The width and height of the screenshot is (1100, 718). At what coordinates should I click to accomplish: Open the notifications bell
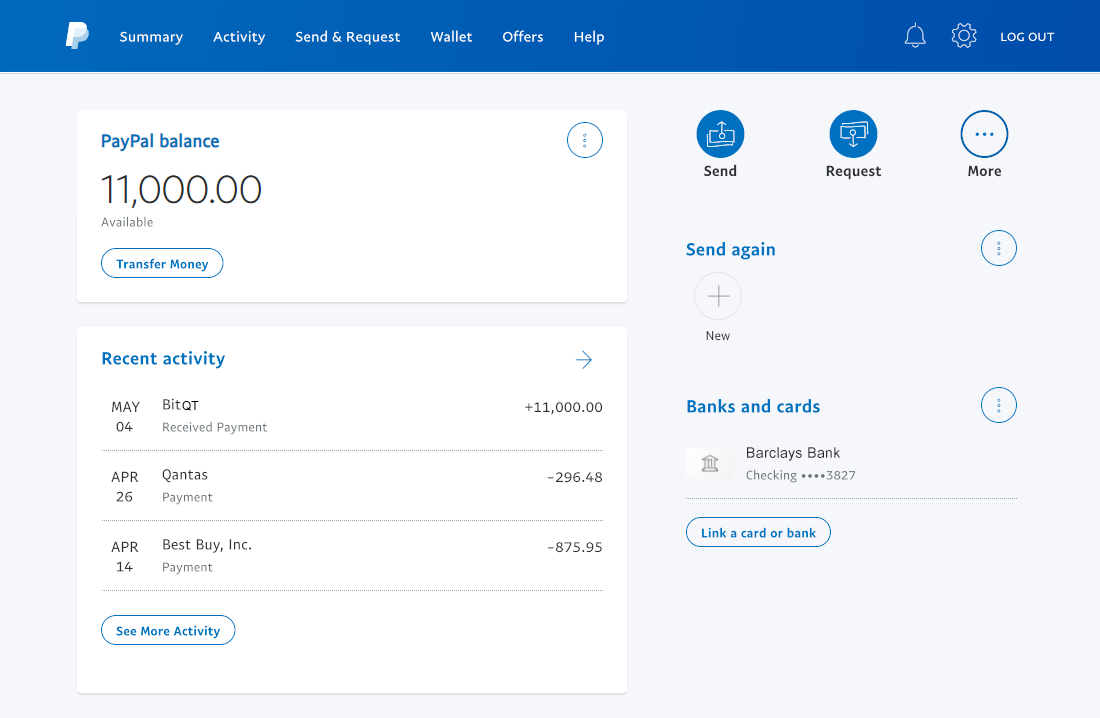[915, 37]
